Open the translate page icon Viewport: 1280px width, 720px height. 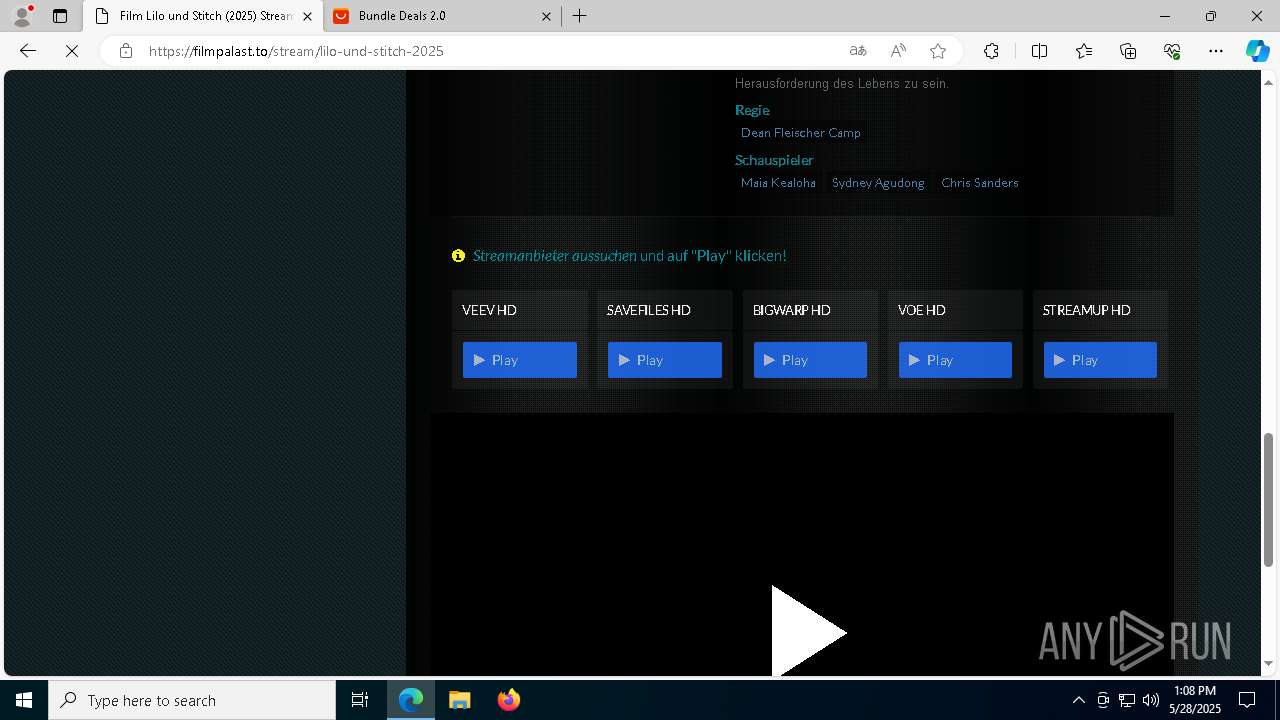point(858,51)
